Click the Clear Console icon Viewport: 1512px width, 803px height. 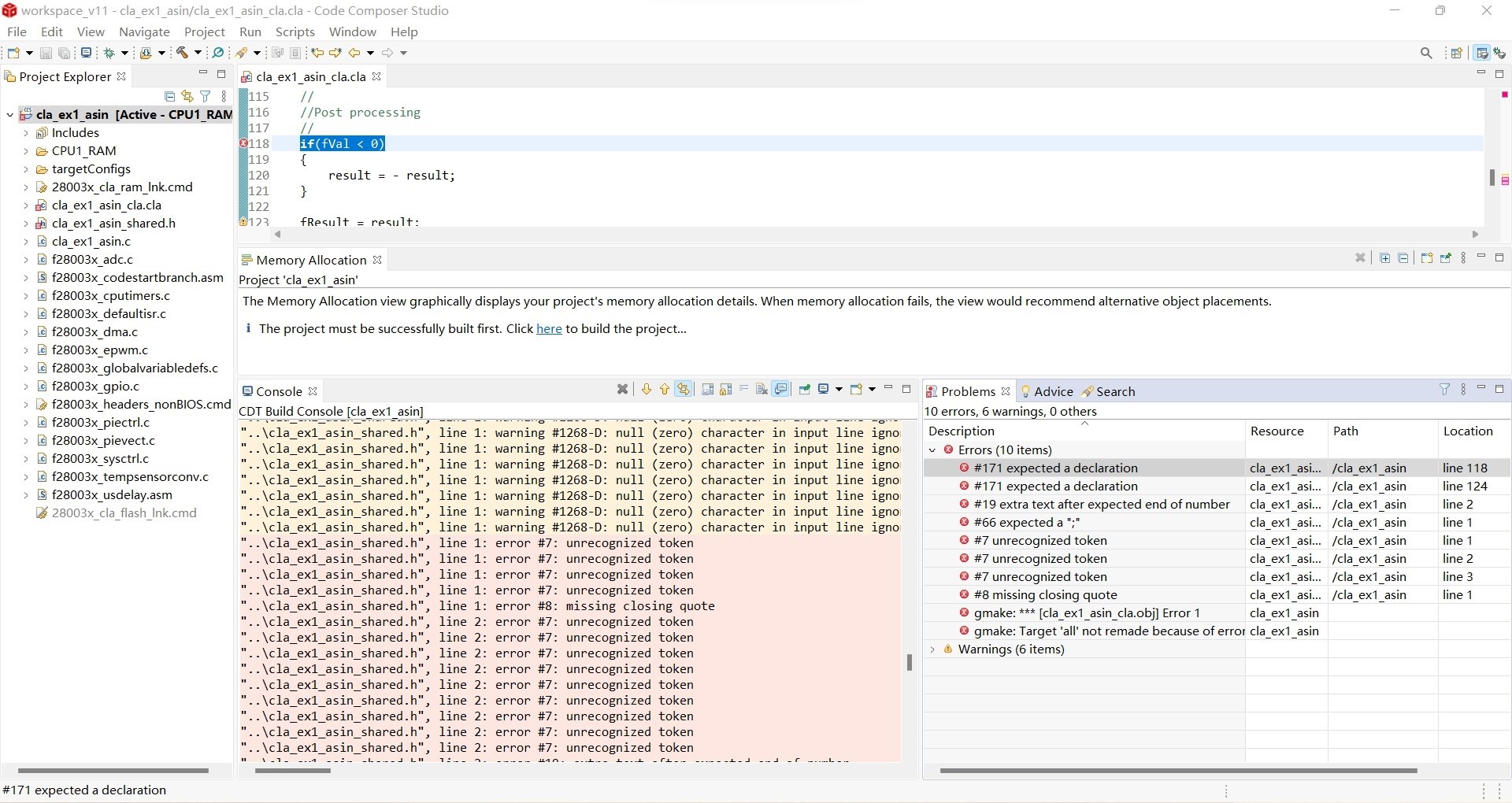pos(762,389)
